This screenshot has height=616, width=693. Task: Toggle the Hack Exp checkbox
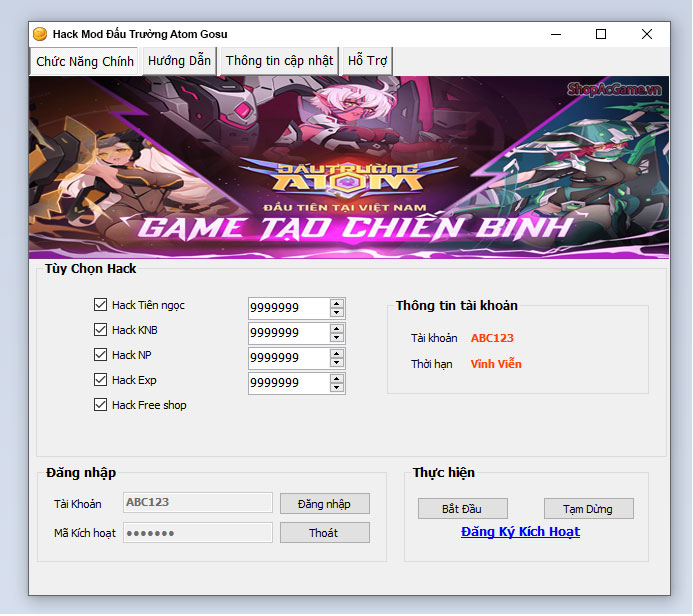[x=100, y=380]
